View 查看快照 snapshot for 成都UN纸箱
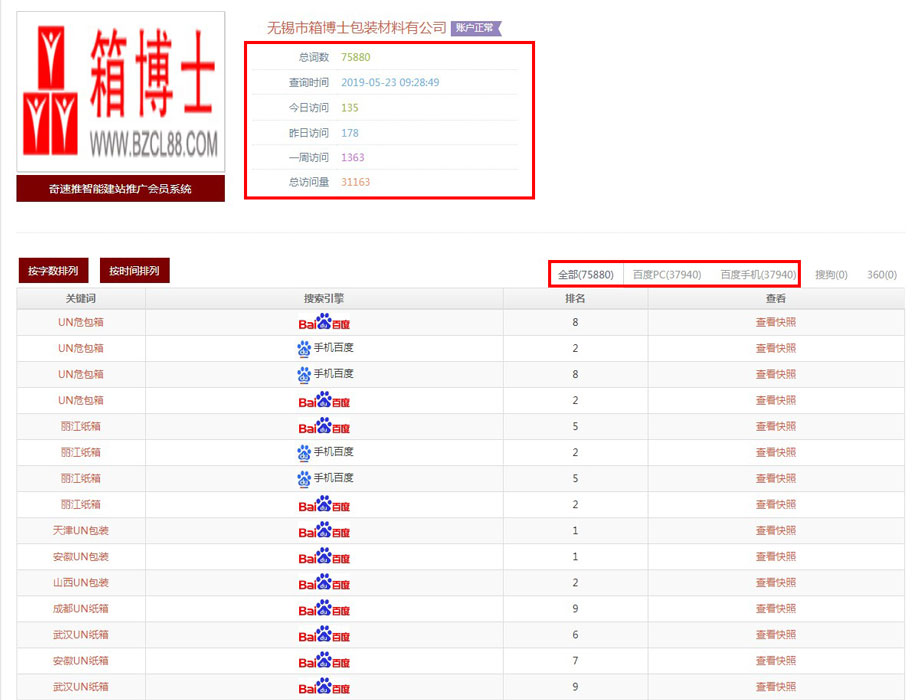920x700 pixels. pos(776,608)
